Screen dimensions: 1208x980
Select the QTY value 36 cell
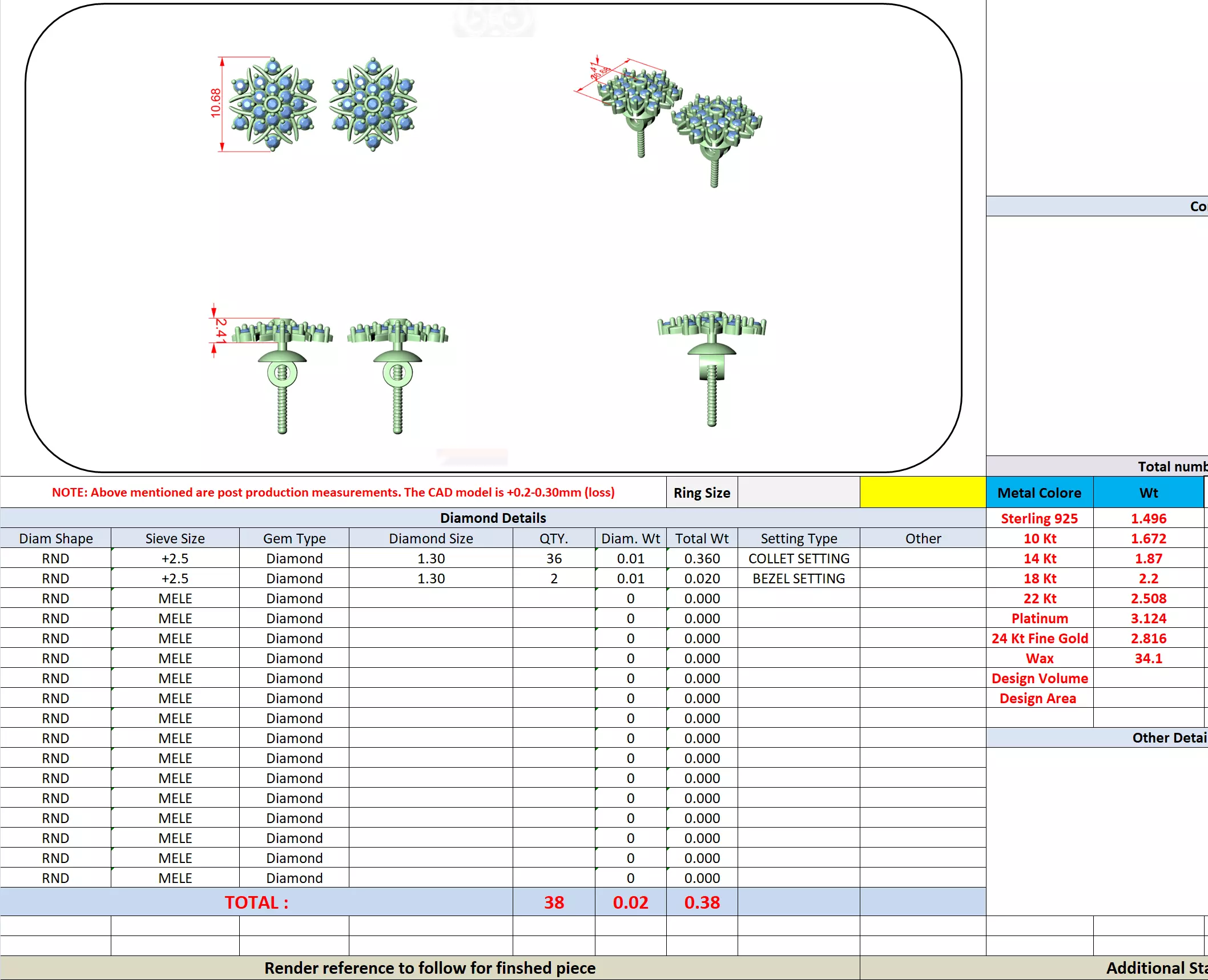point(553,558)
